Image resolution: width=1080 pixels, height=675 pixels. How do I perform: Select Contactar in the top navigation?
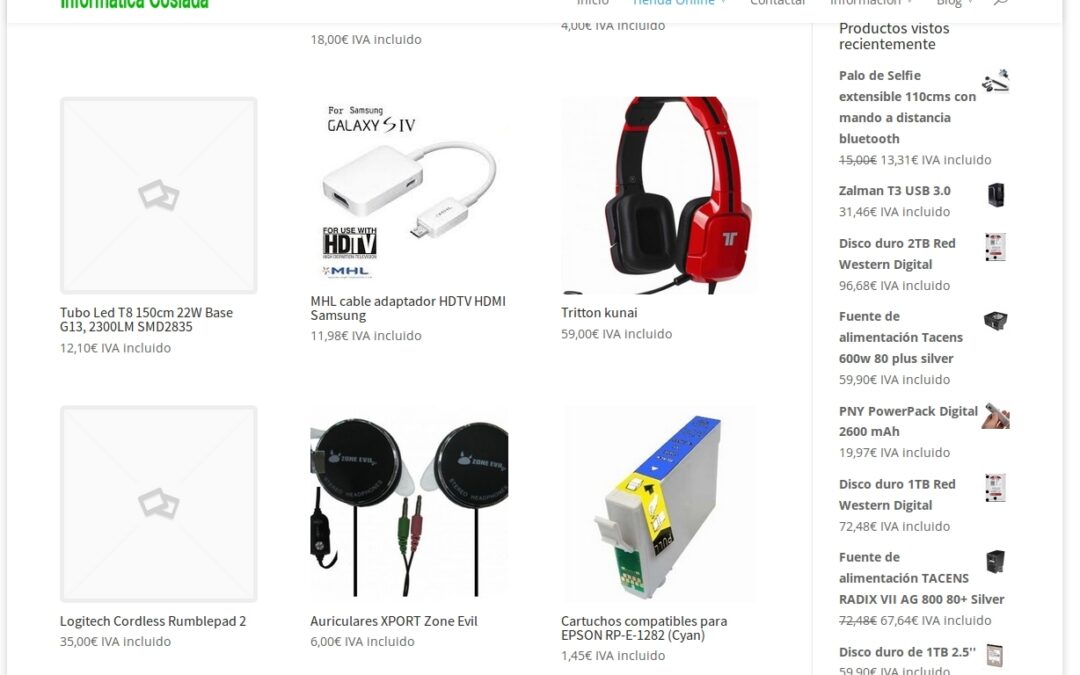pyautogui.click(x=778, y=3)
